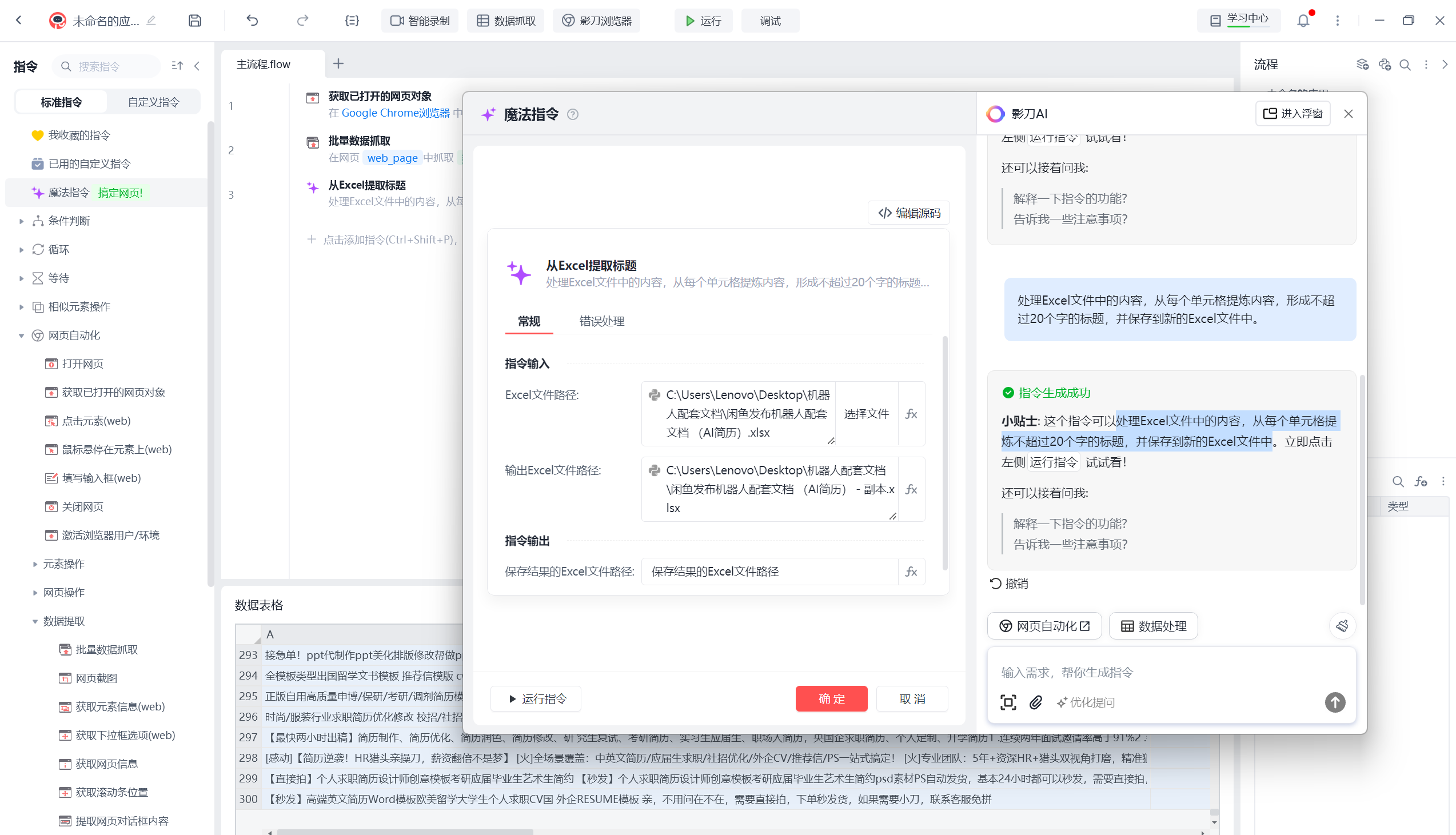1456x835 pixels.
Task: Click the undo arrow icon
Action: coord(252,21)
